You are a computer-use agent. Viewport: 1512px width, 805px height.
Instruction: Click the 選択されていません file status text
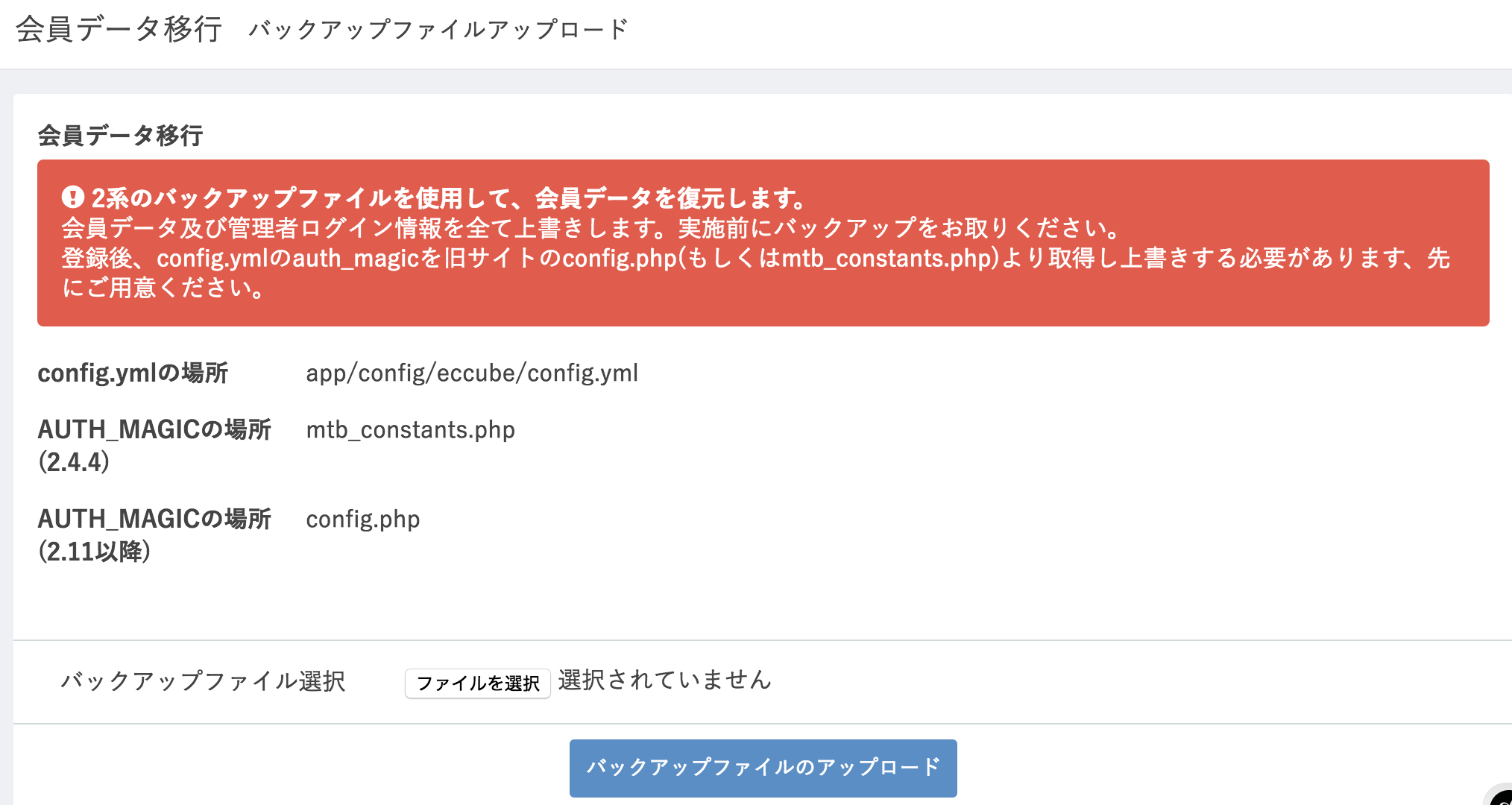pyautogui.click(x=665, y=680)
